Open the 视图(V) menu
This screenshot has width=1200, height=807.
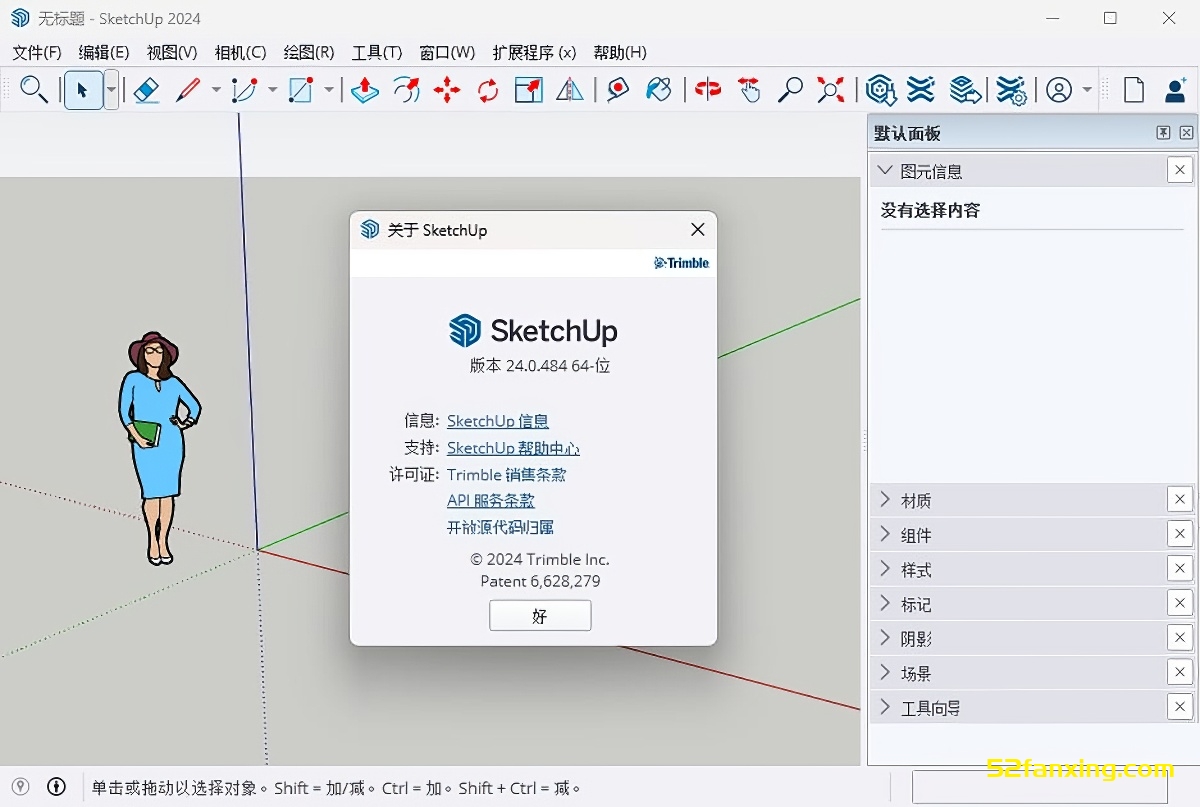171,52
